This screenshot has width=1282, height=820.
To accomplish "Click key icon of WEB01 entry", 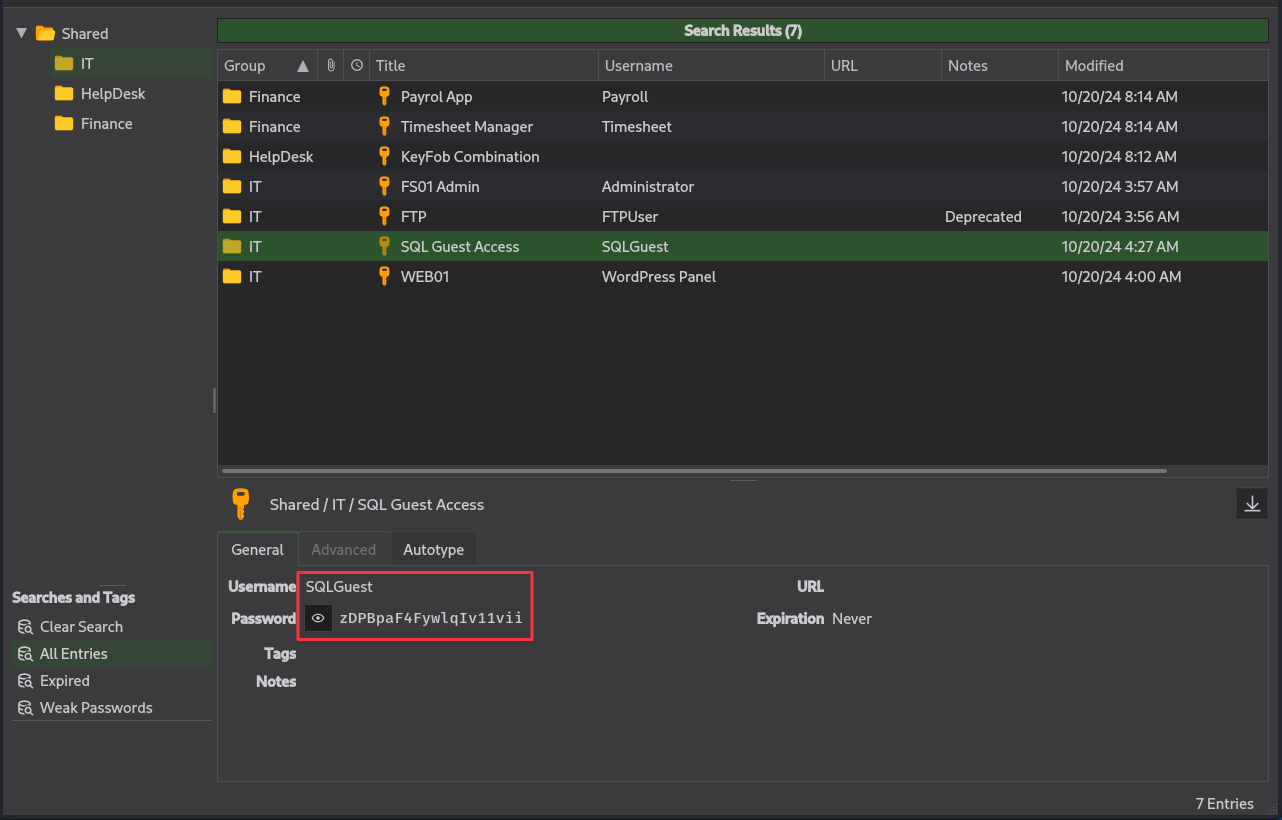I will click(x=384, y=276).
